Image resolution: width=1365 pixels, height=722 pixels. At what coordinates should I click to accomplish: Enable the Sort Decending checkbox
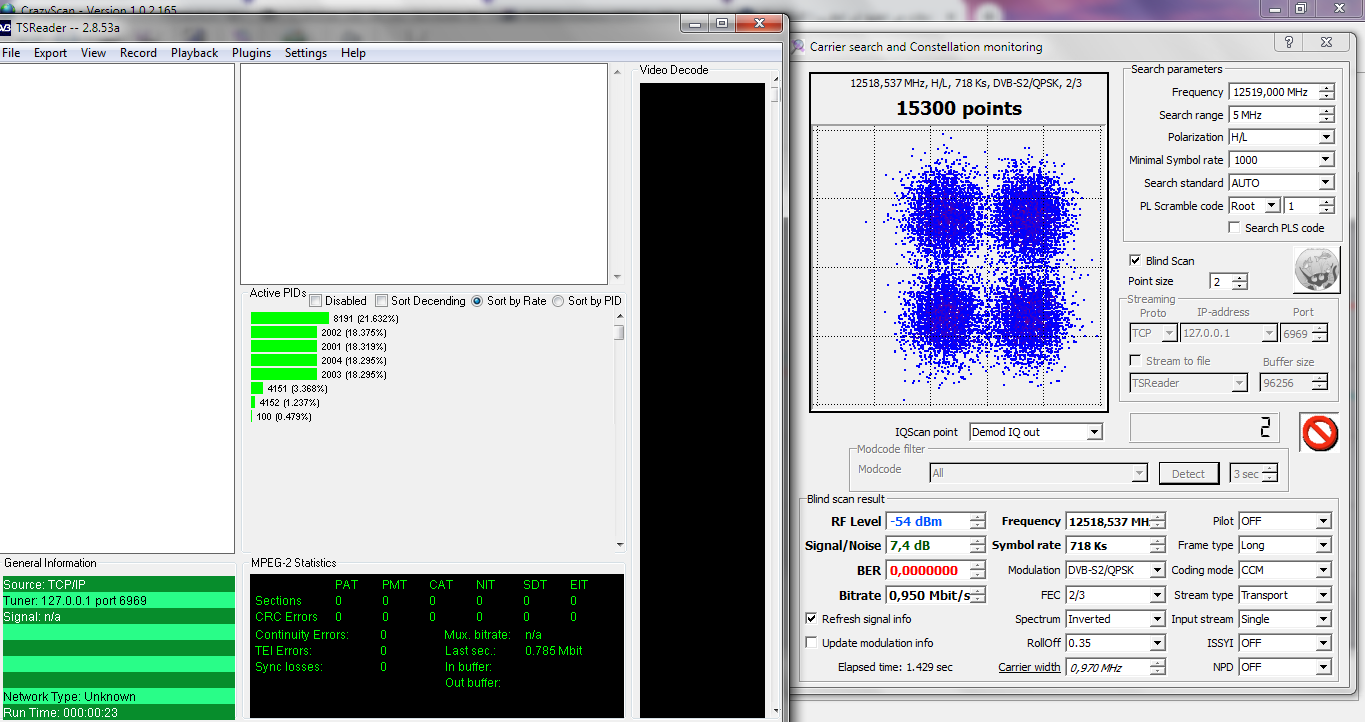[x=381, y=301]
